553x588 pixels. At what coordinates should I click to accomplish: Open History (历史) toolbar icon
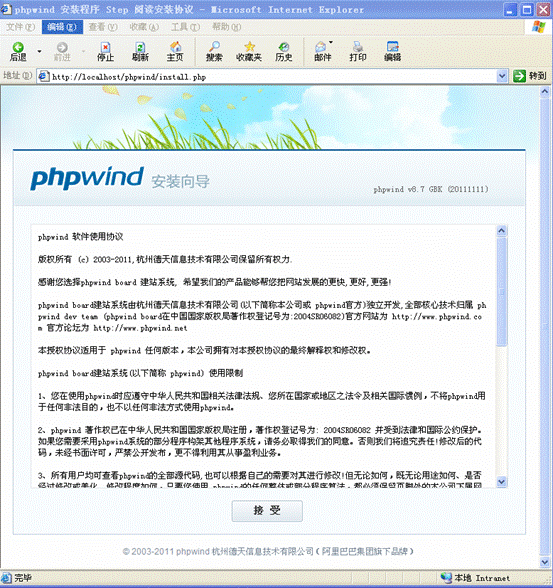coord(284,51)
